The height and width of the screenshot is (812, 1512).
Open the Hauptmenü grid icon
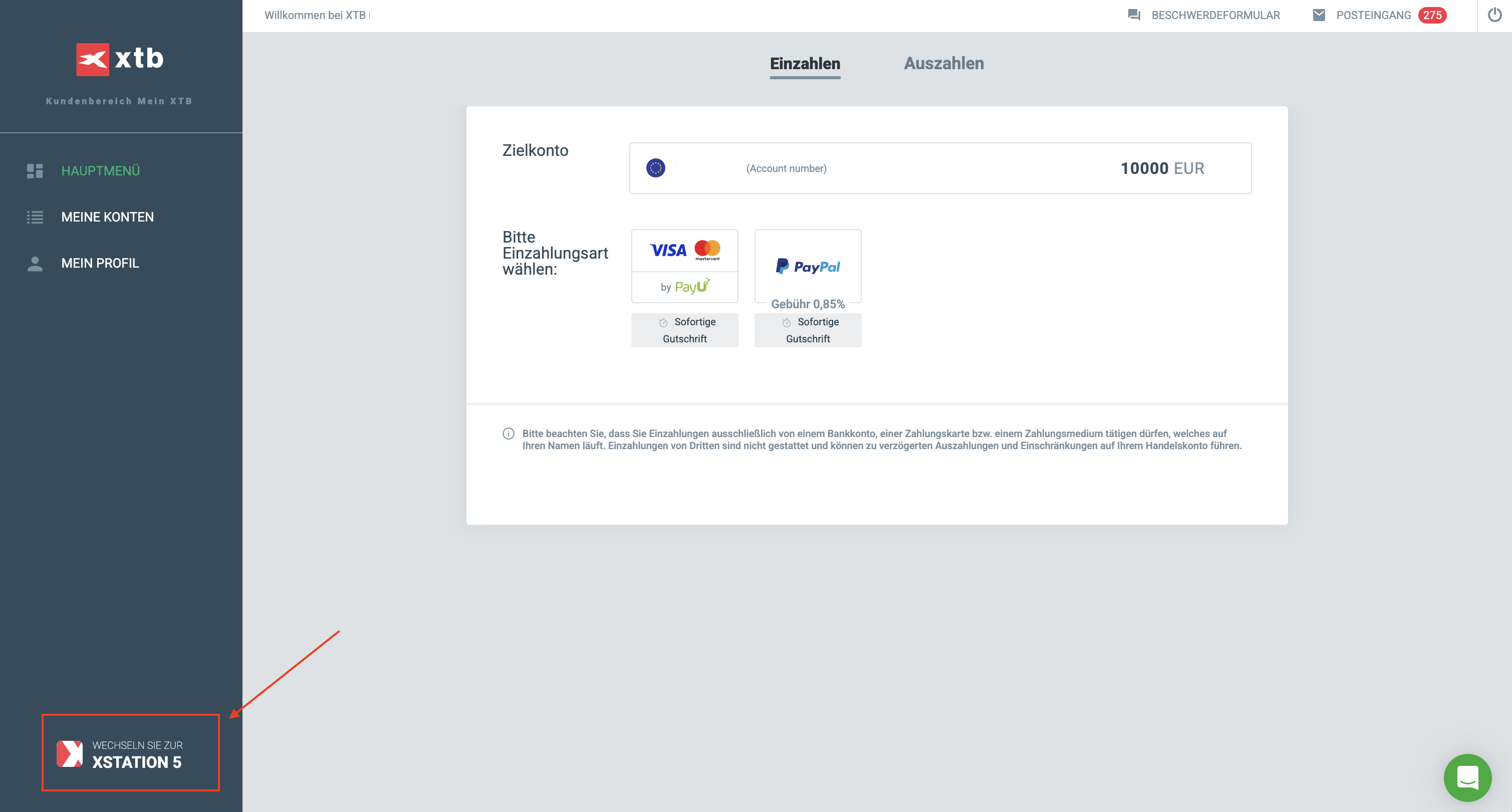click(35, 171)
